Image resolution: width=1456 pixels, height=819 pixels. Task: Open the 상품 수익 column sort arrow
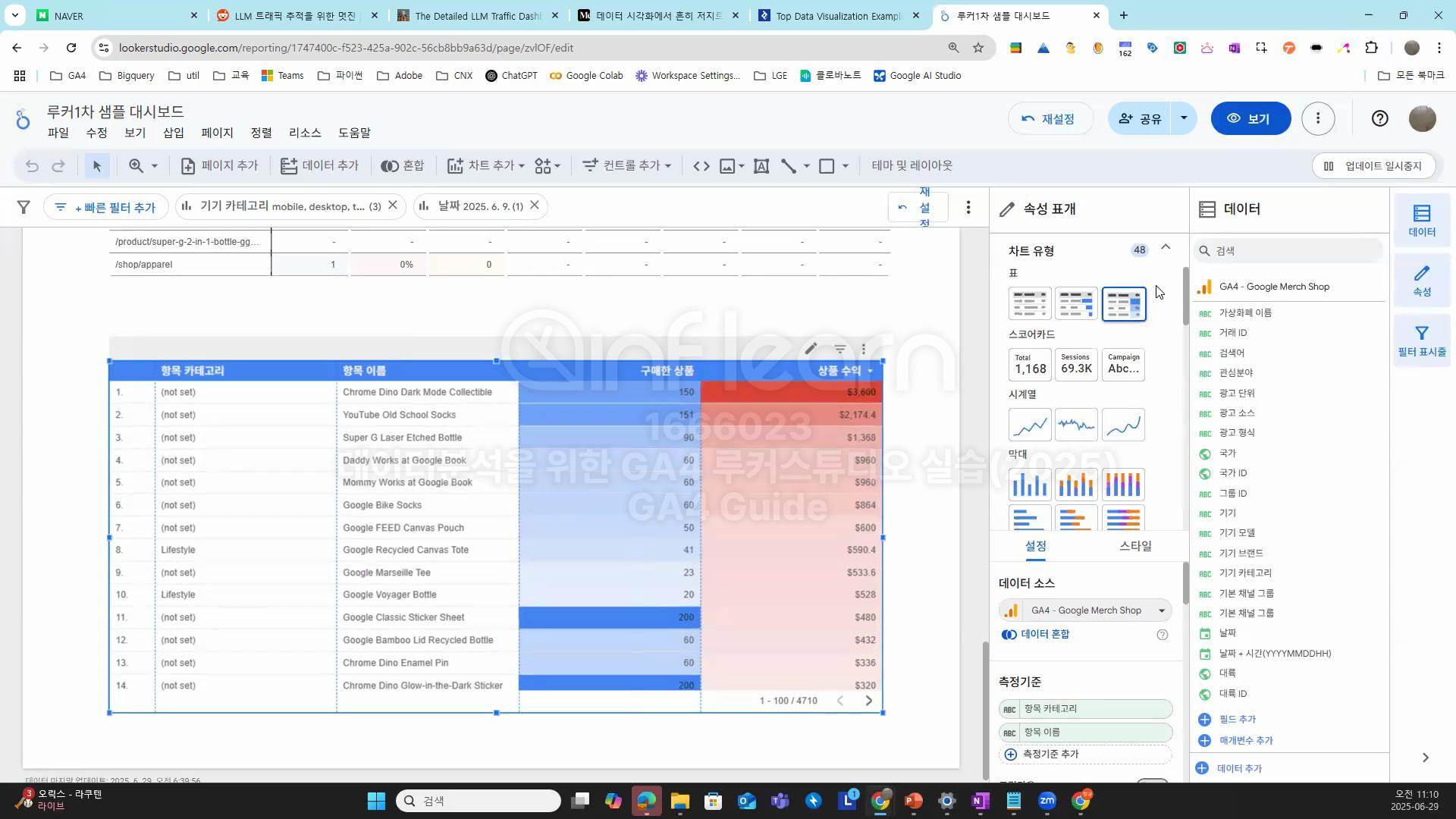pos(870,371)
